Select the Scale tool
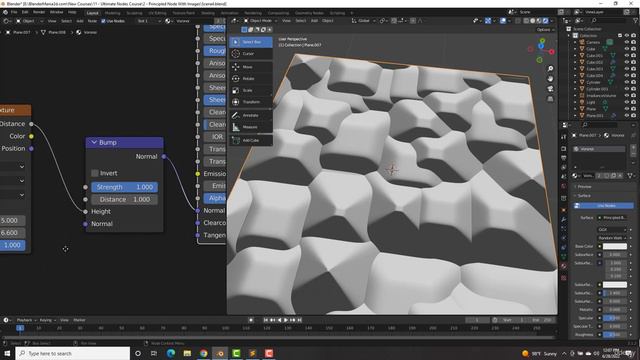This screenshot has width=640, height=360. click(x=251, y=90)
